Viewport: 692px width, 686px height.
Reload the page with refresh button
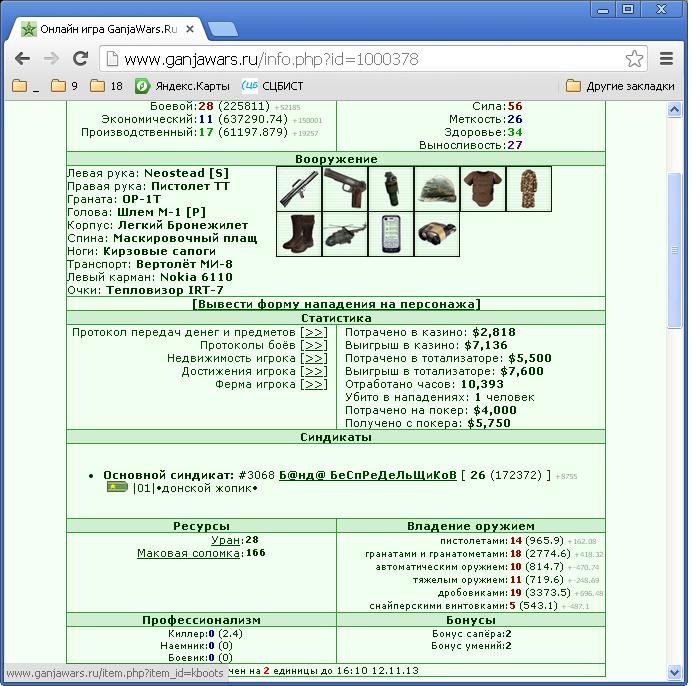(80, 58)
